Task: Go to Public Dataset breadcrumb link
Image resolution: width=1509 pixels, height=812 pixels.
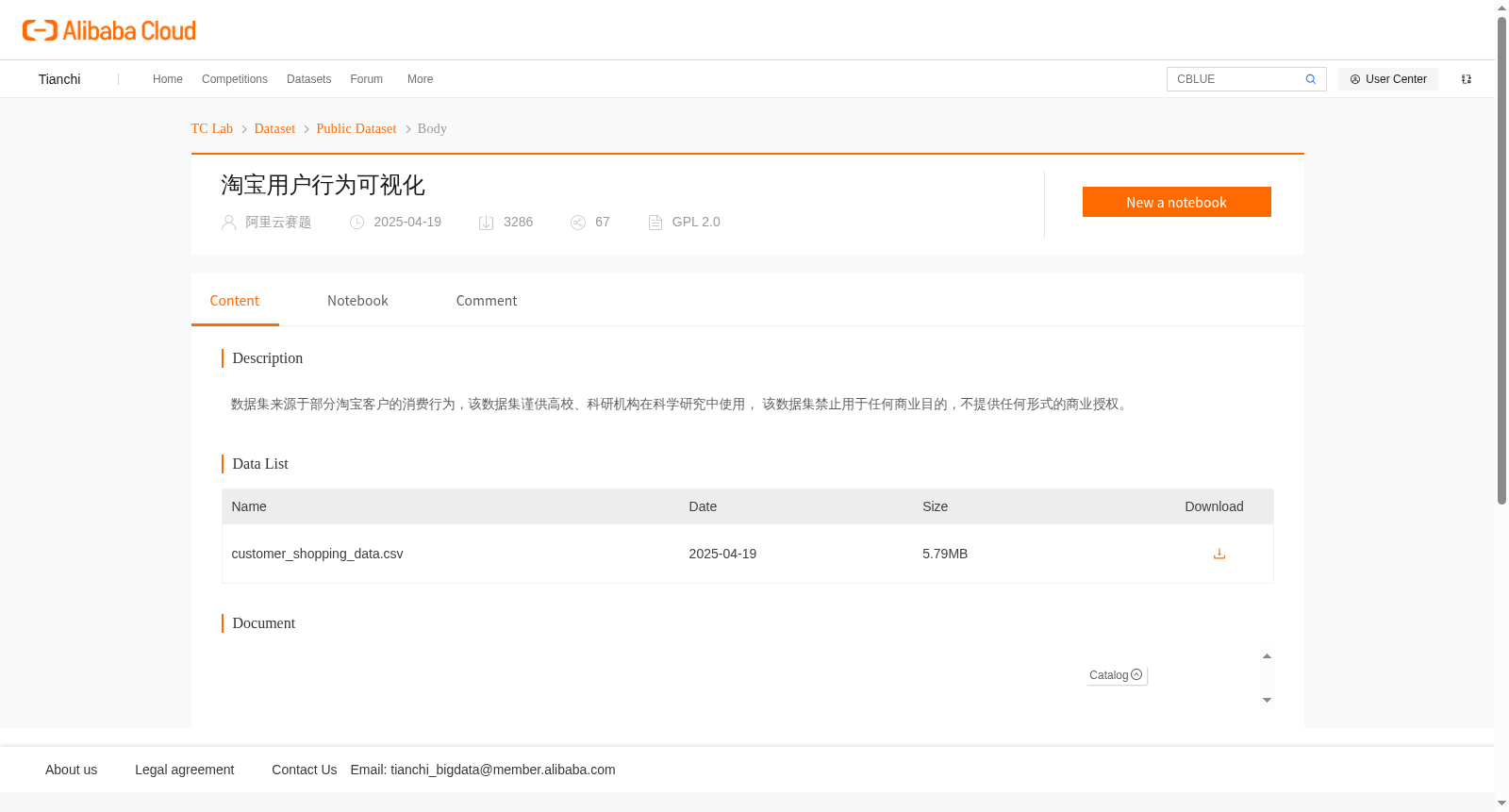Action: [x=357, y=128]
